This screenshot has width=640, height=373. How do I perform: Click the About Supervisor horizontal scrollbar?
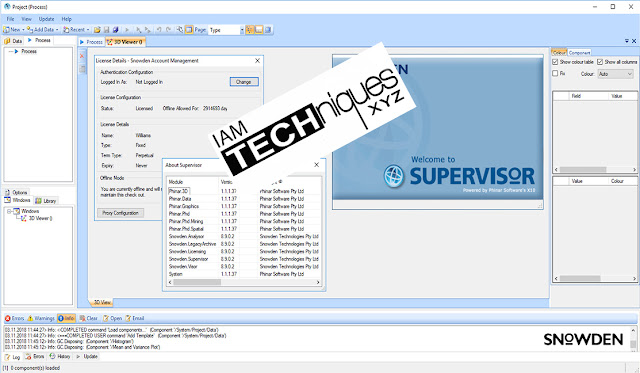[244, 282]
